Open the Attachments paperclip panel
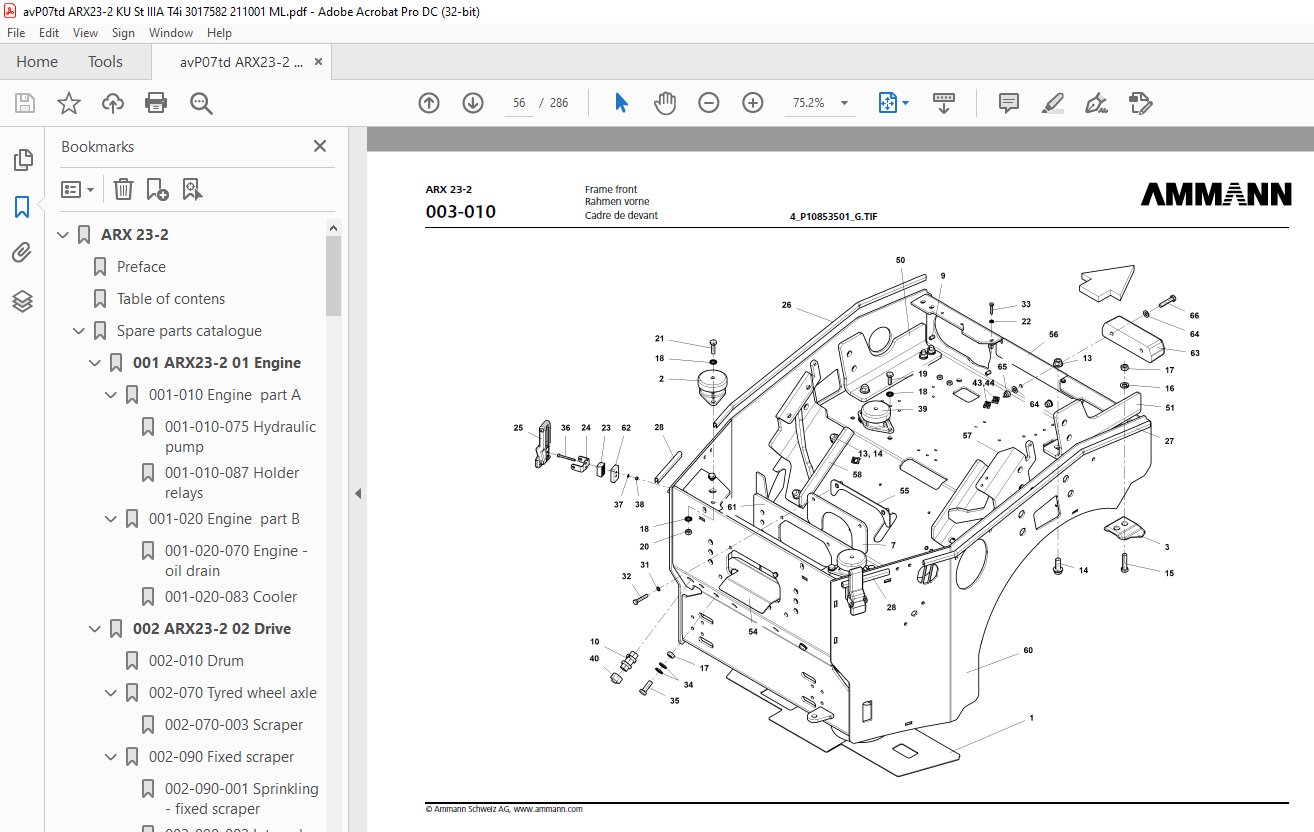1314x832 pixels. (x=22, y=253)
